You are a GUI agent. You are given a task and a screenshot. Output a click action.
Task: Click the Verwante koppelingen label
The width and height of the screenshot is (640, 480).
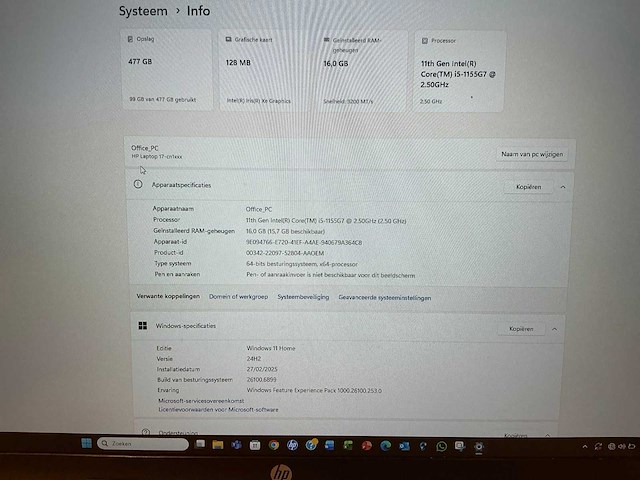(168, 296)
